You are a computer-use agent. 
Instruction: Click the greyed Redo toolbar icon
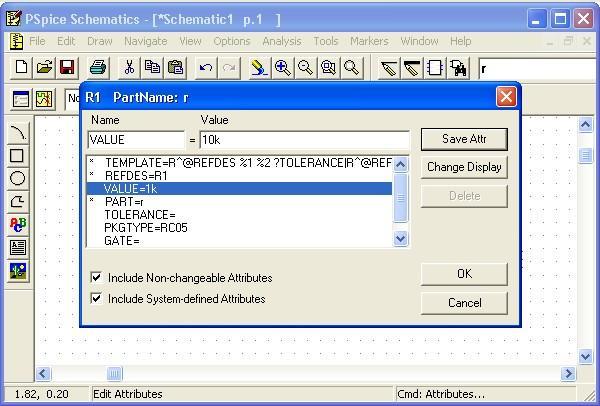(229, 68)
